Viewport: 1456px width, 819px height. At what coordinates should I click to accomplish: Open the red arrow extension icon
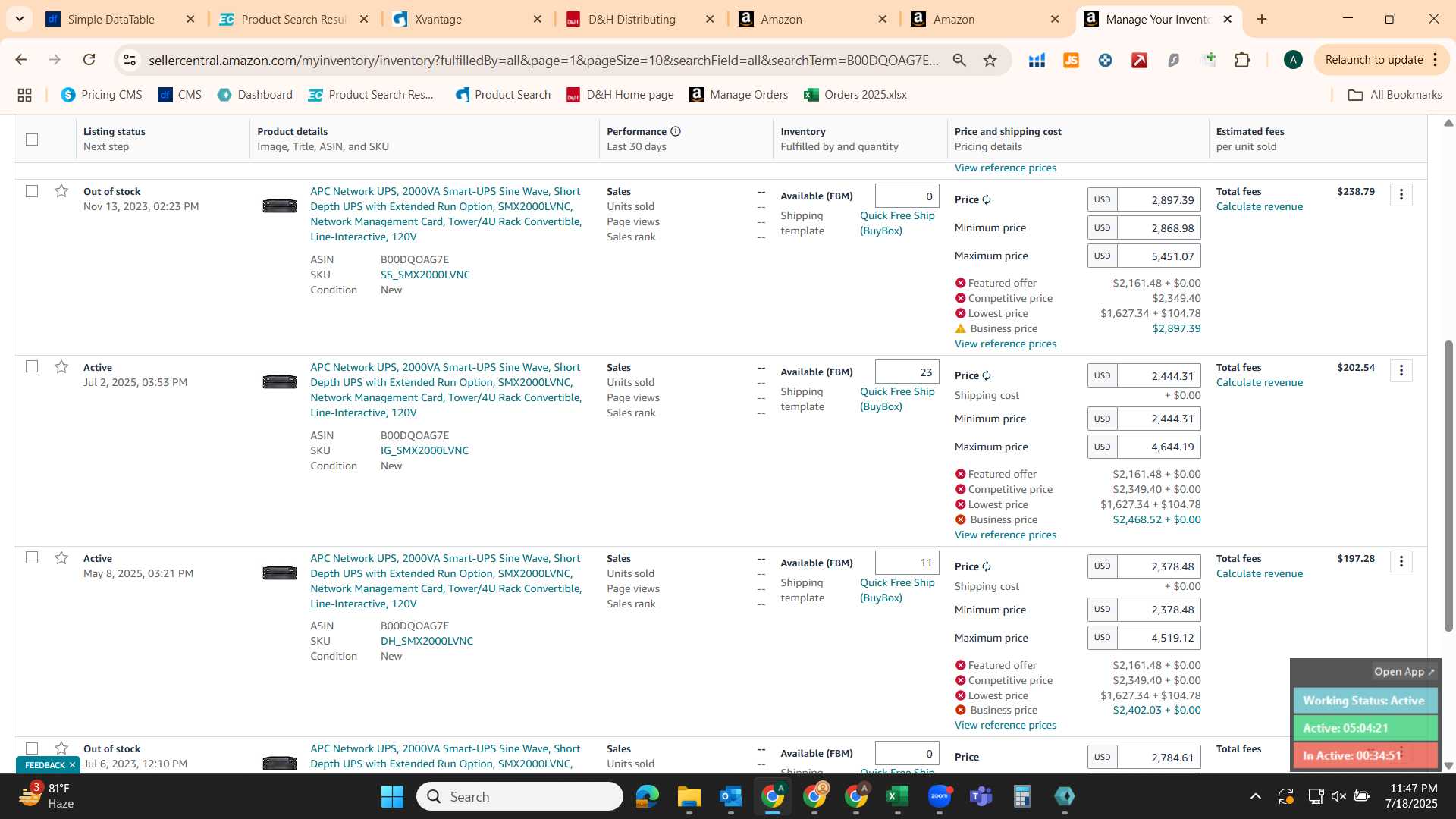1139,60
